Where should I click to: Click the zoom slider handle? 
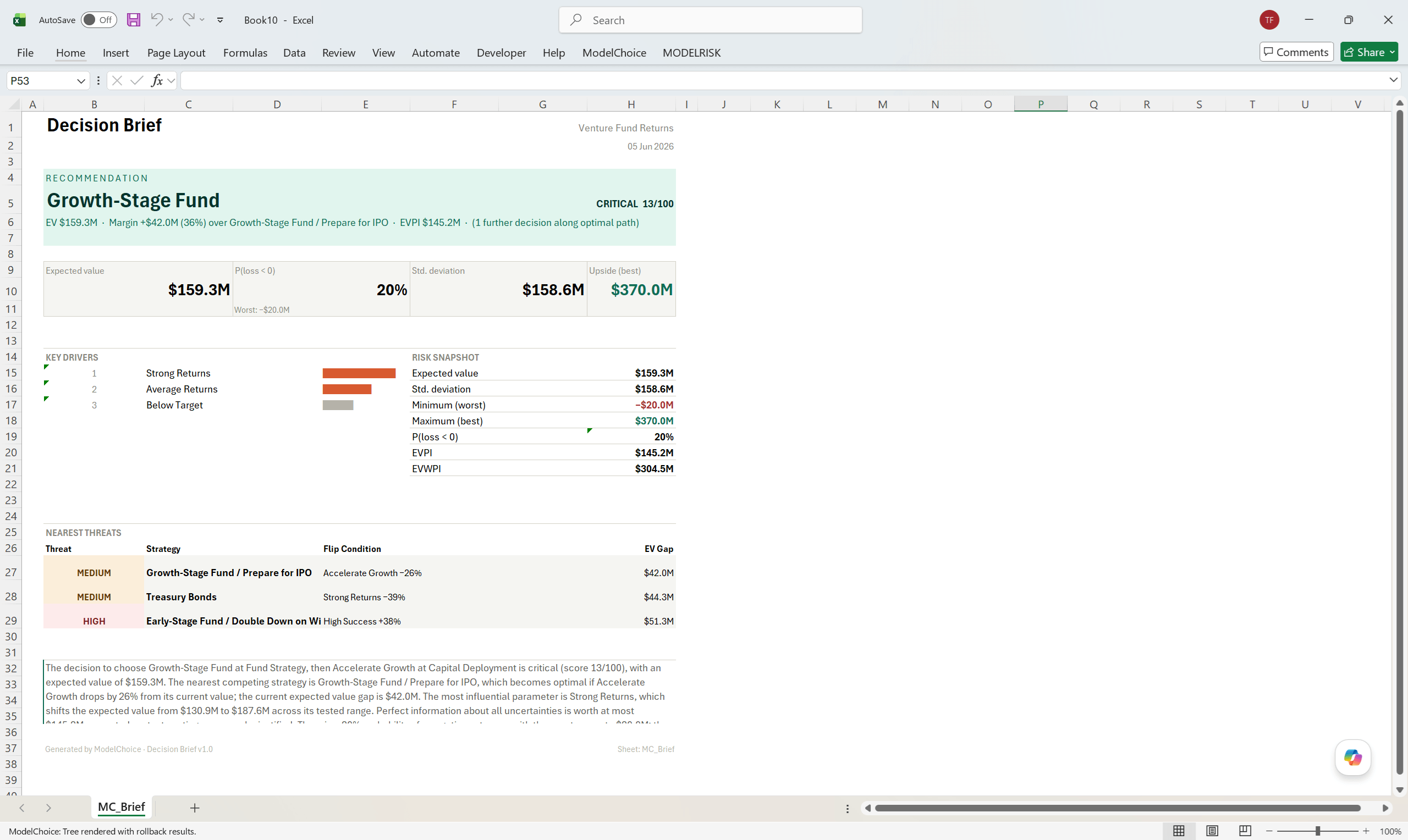click(x=1318, y=831)
